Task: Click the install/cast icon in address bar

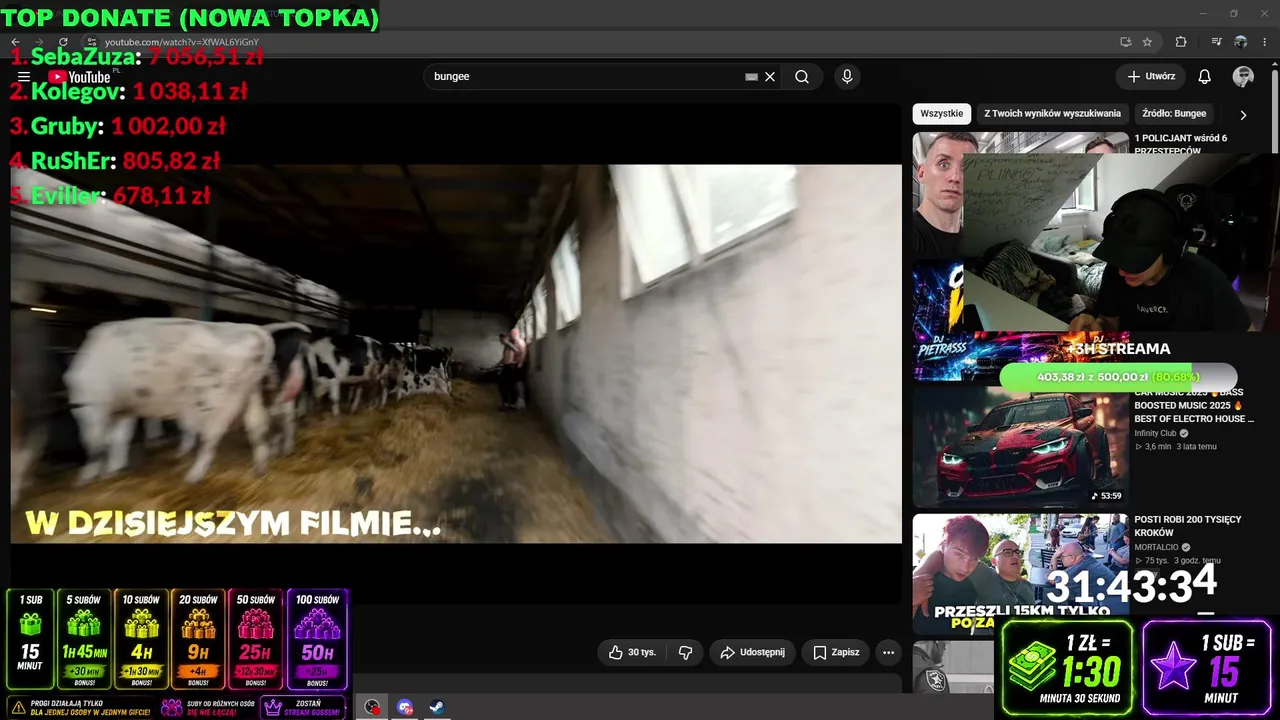Action: pyautogui.click(x=1125, y=42)
